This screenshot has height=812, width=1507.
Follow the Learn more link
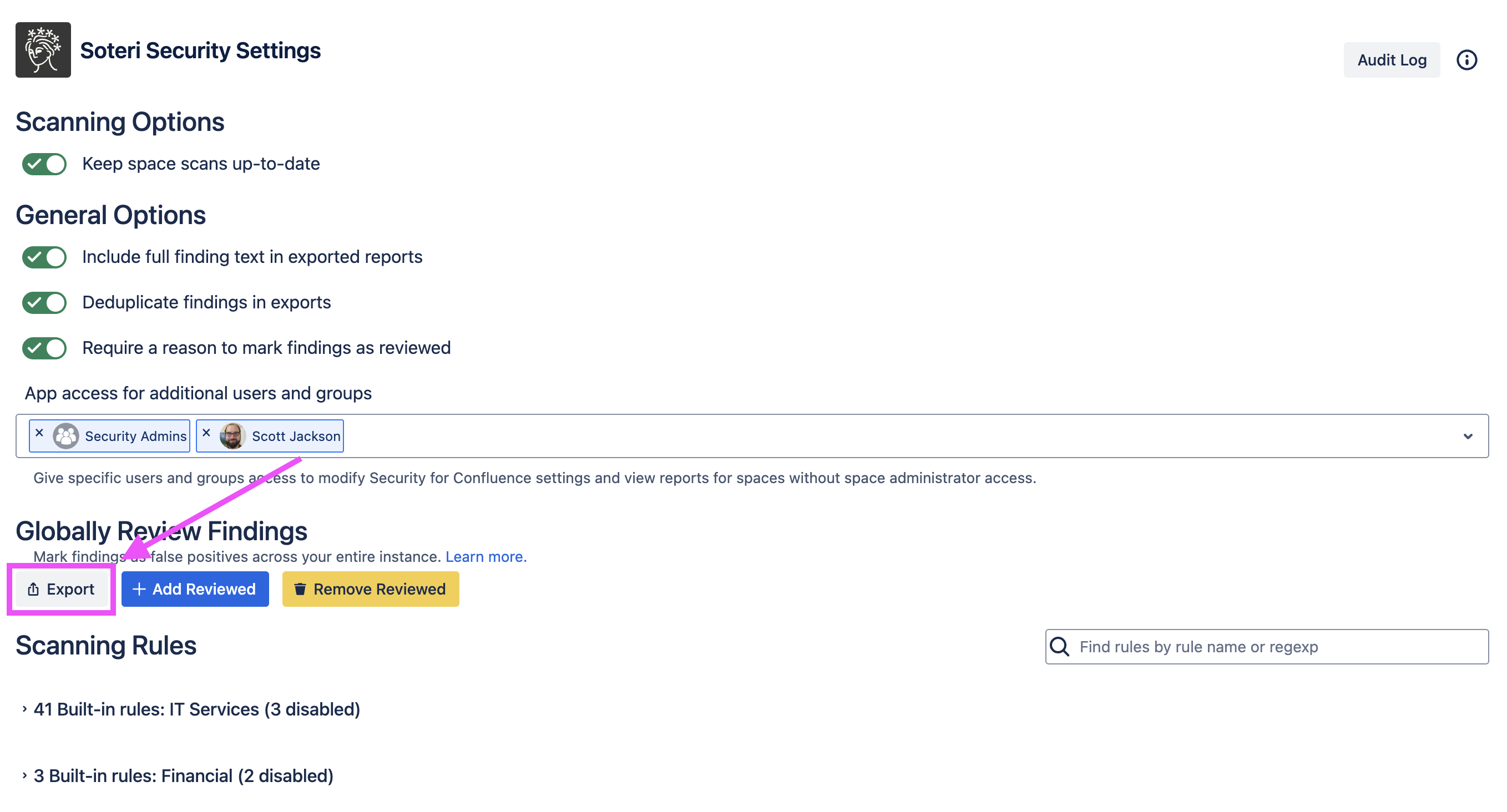point(486,556)
